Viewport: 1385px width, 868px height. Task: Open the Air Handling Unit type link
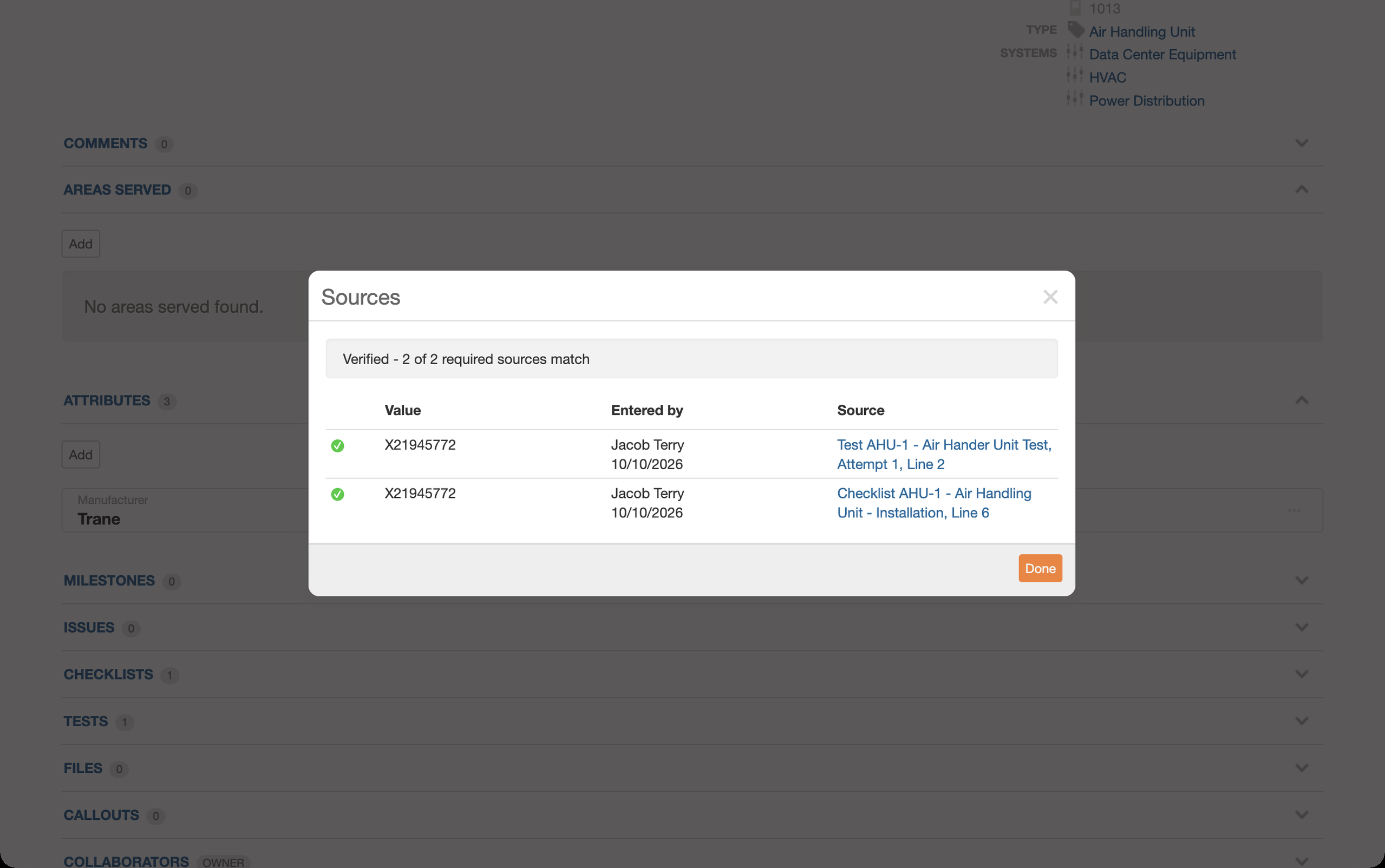coord(1141,31)
